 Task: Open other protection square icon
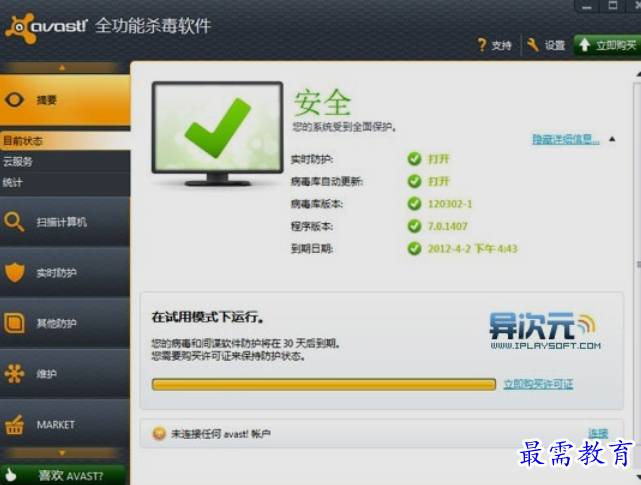click(x=14, y=323)
